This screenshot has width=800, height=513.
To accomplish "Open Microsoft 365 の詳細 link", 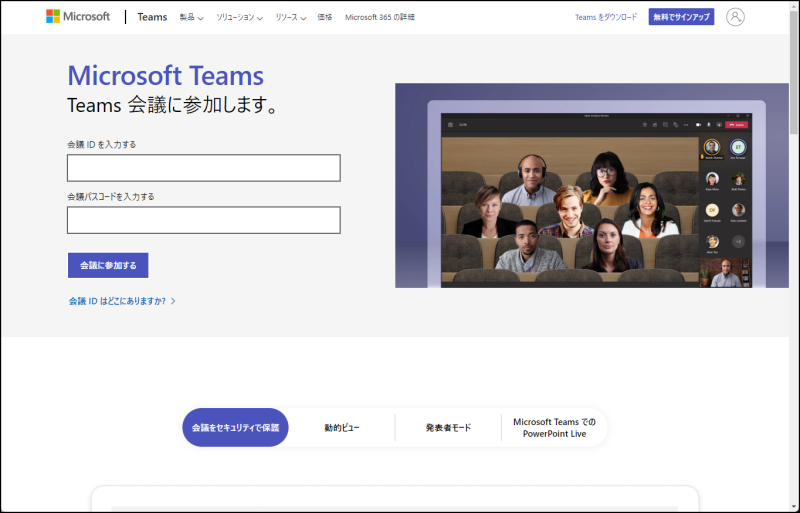I will (x=380, y=17).
